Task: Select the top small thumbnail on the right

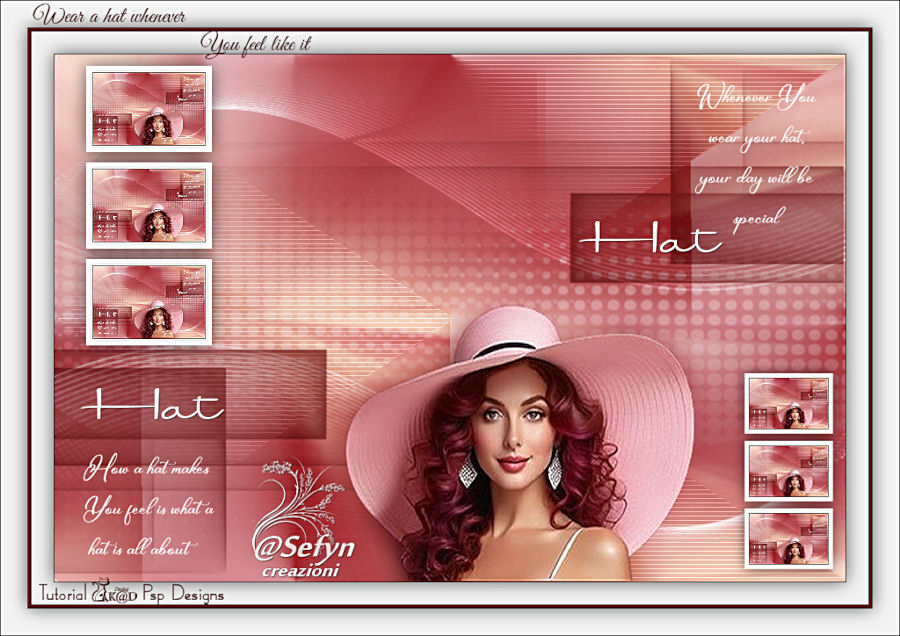Action: pos(789,404)
